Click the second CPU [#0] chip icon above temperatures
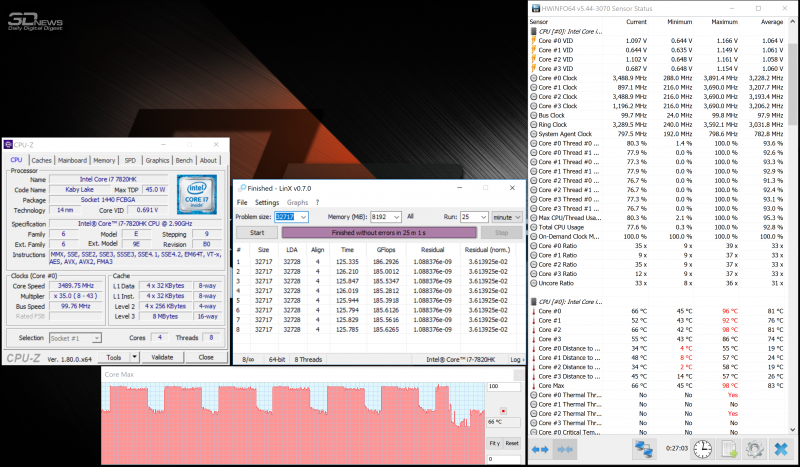The image size is (800, 467). point(534,302)
